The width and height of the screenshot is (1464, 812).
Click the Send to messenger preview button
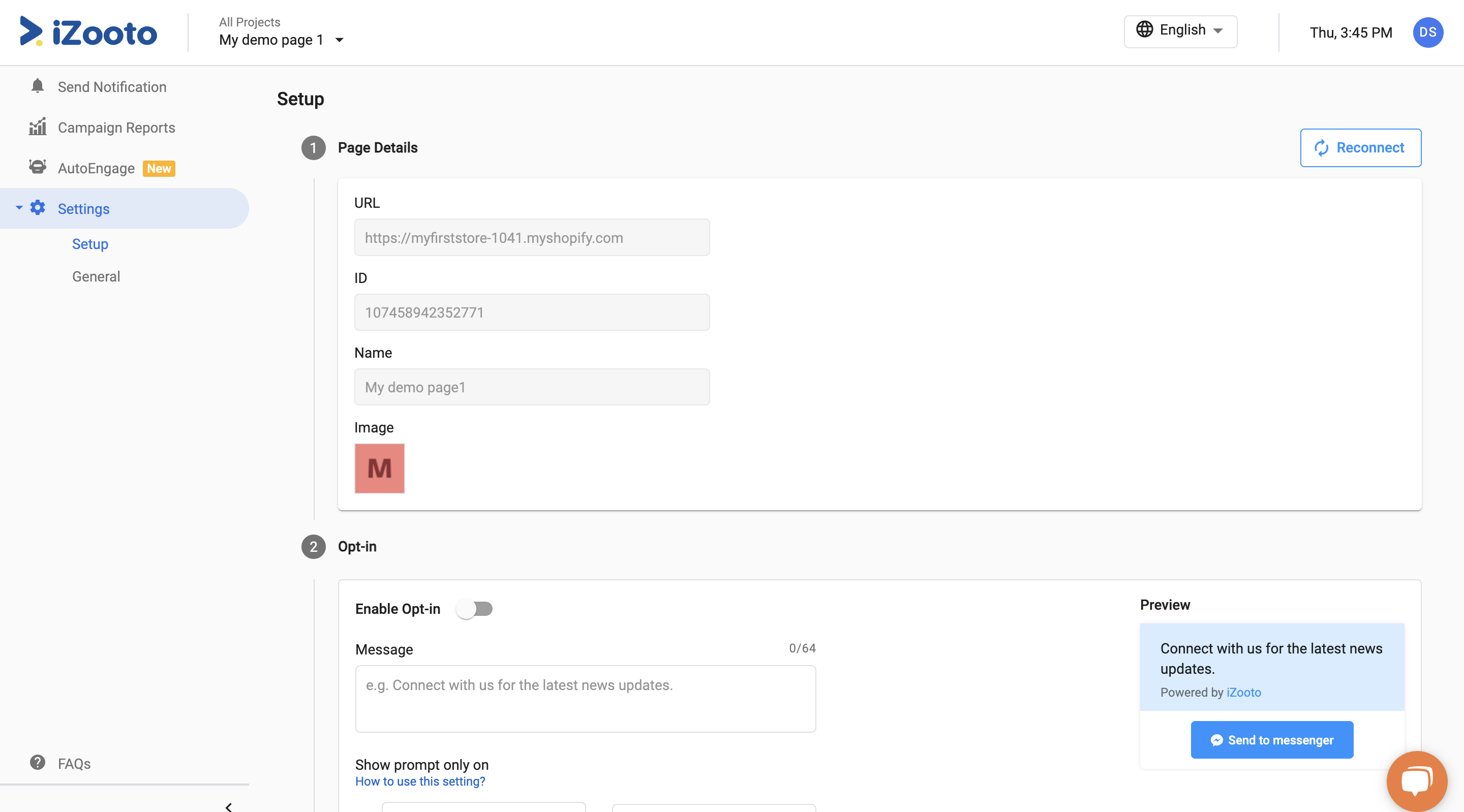pos(1271,740)
